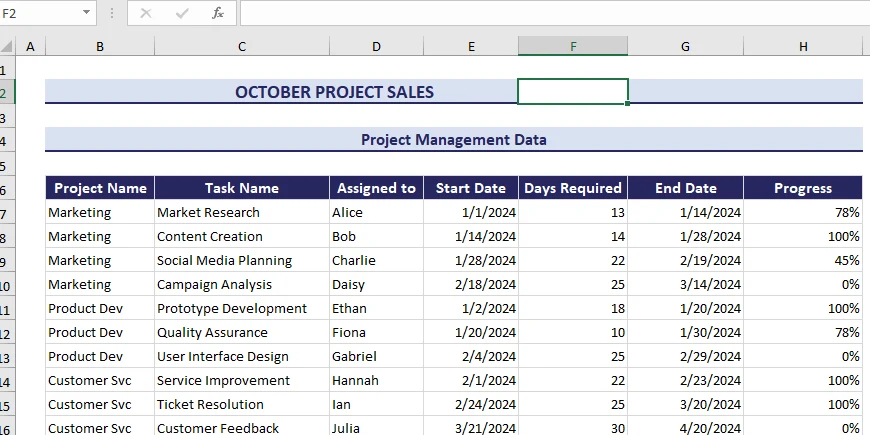
Task: Click the Task Name header cell
Action: (x=242, y=188)
